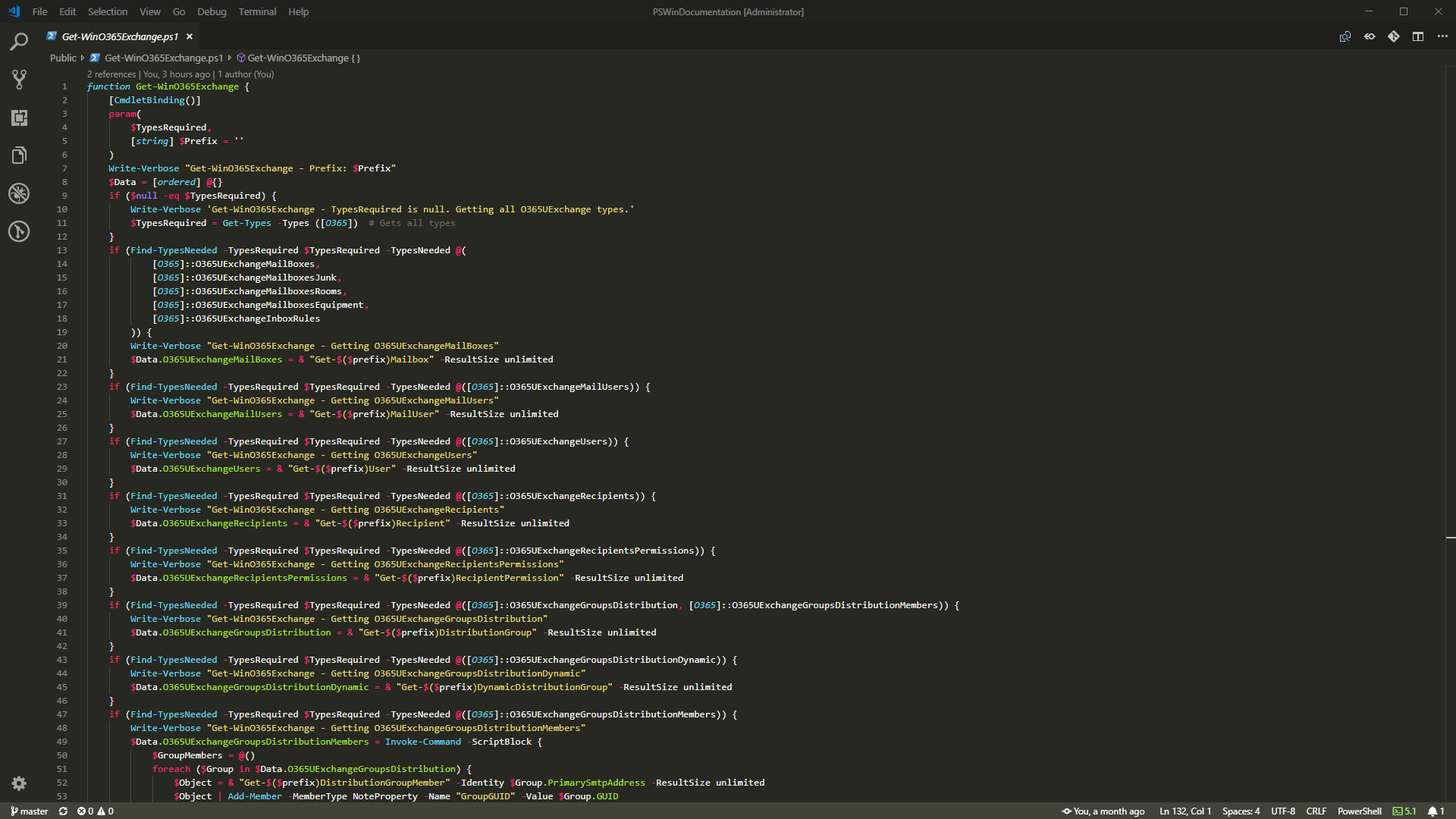Click the Split Editor Right icon

point(1417,36)
